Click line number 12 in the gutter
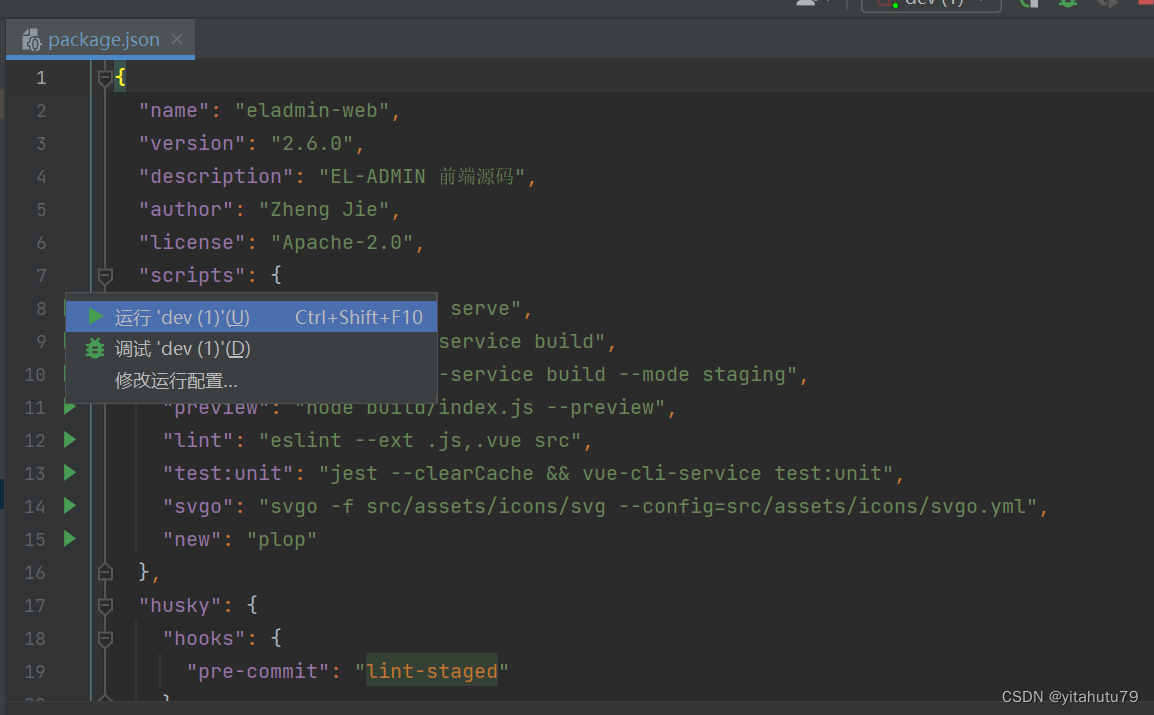 point(35,439)
